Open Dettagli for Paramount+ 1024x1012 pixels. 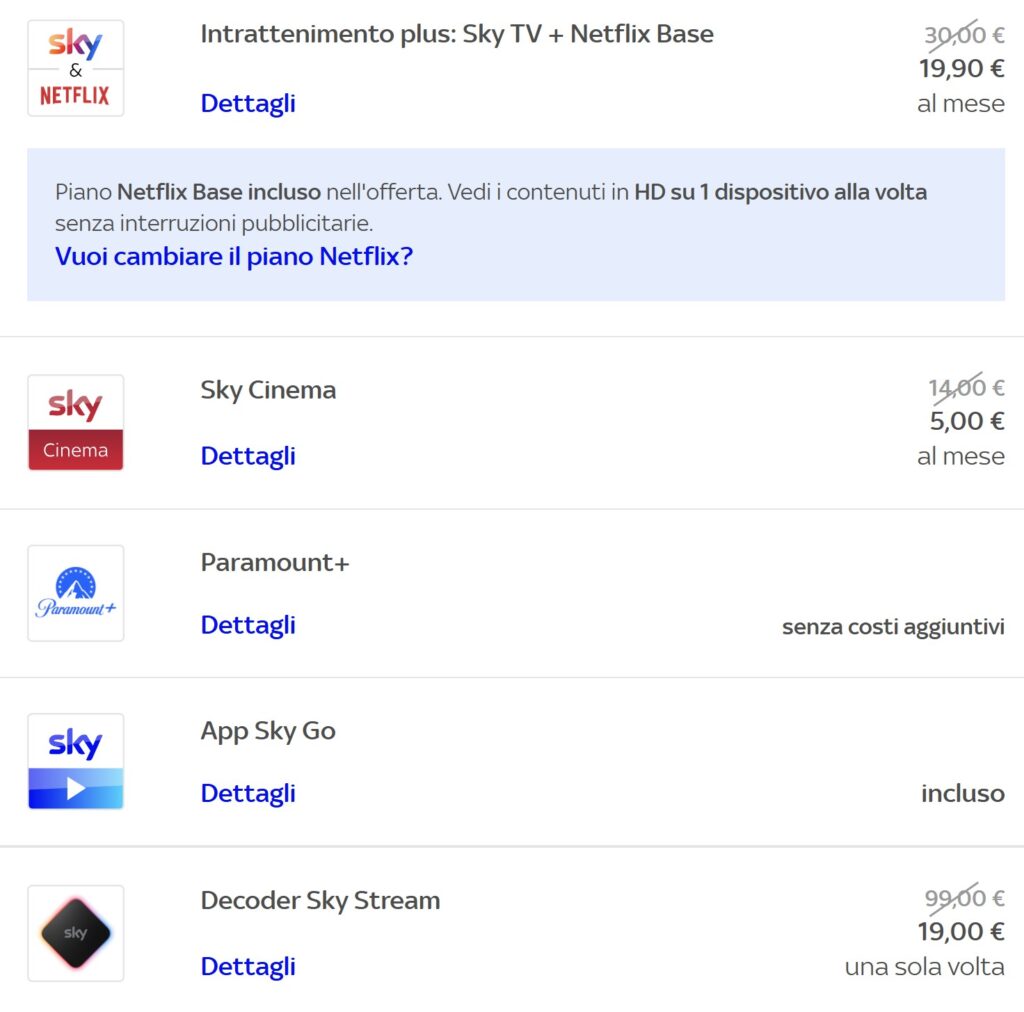click(247, 625)
